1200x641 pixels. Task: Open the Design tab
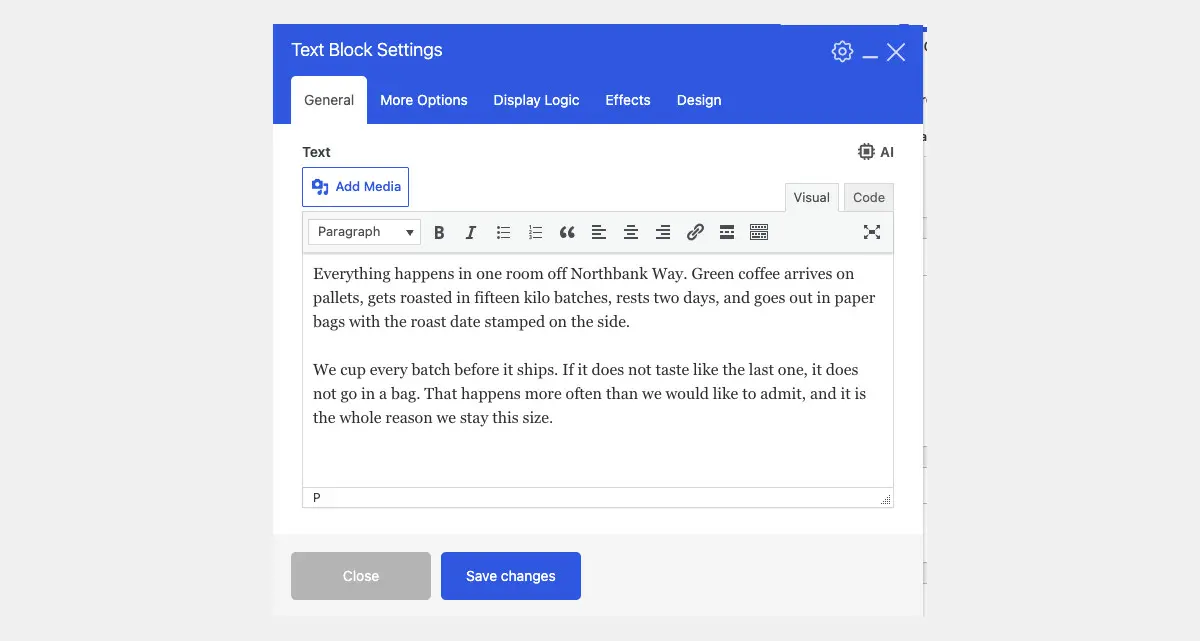click(699, 100)
